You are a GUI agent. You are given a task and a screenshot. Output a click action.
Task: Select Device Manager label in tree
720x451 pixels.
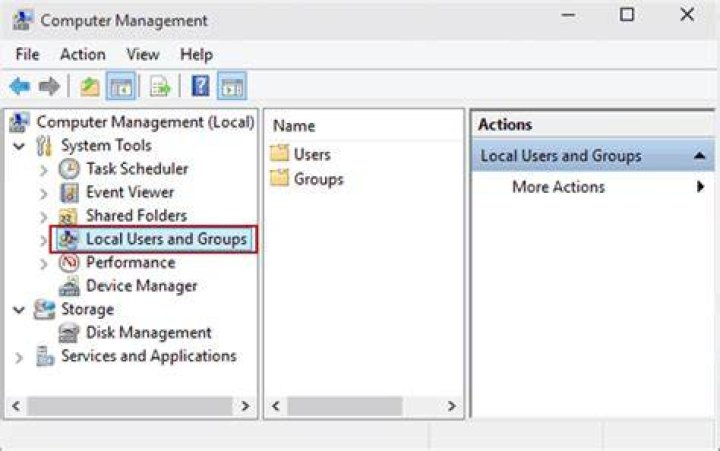(x=141, y=286)
